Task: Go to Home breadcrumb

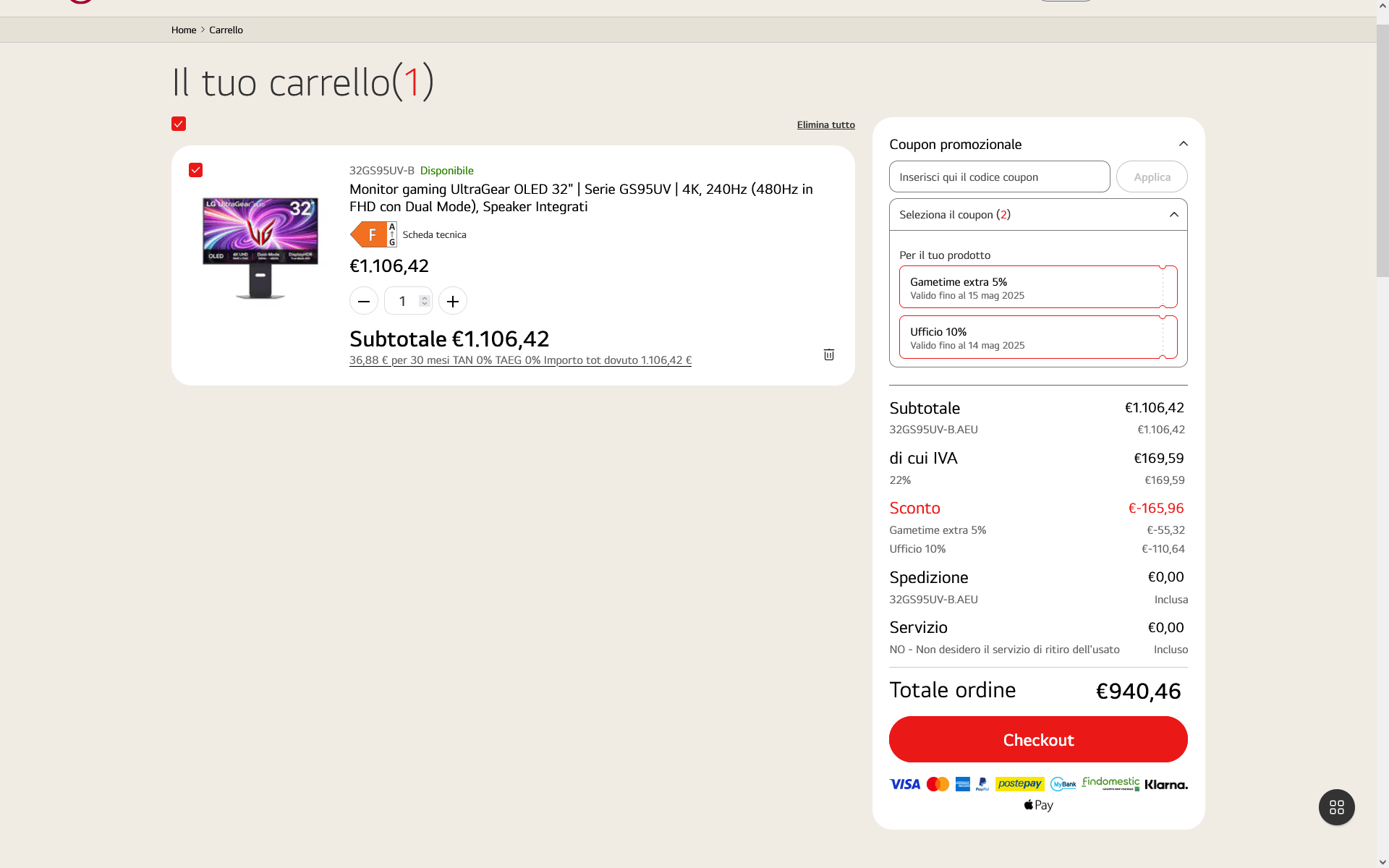Action: coord(184,30)
